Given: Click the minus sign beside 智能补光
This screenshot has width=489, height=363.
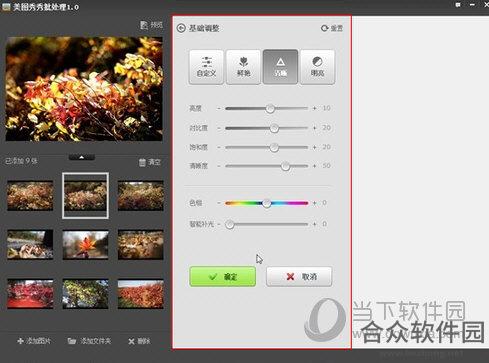Looking at the screenshot, I should [219, 224].
